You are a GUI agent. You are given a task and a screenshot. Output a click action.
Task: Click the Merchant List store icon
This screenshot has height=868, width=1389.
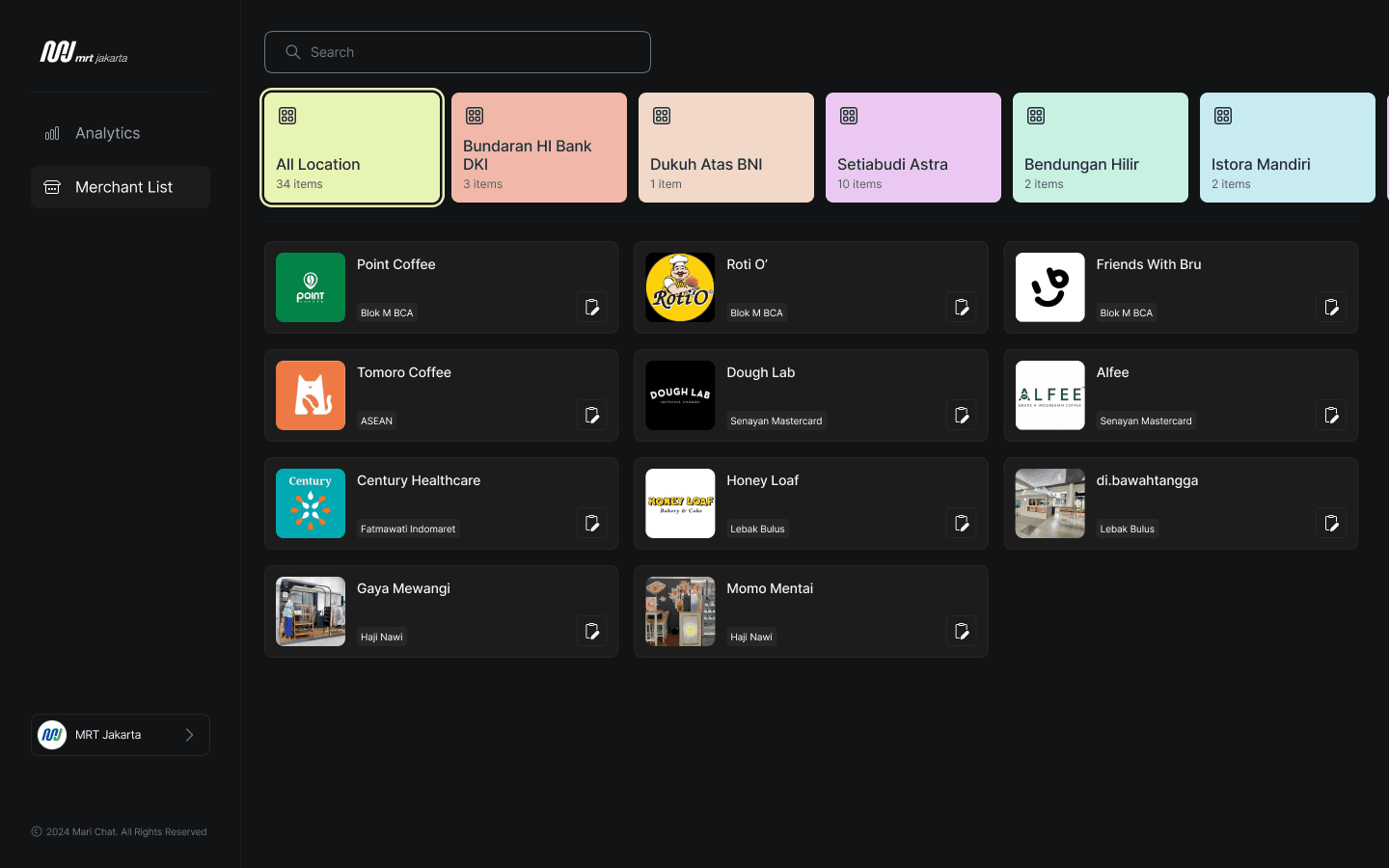pos(52,187)
